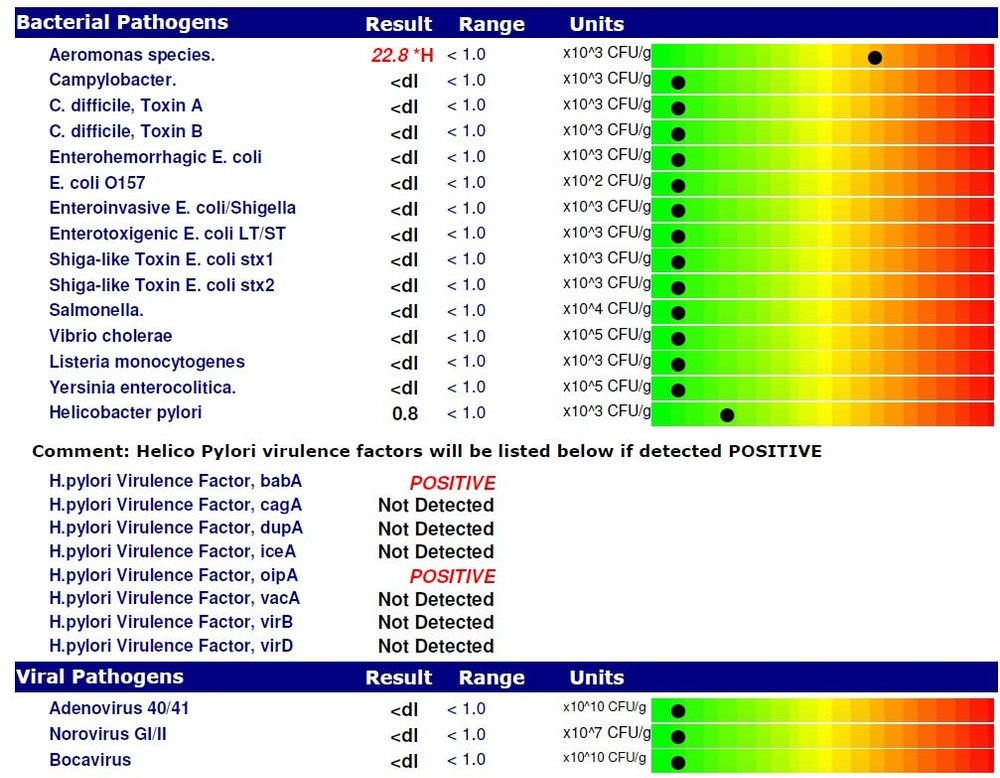1000x778 pixels.
Task: Select the virD Not Detected result
Action: tap(436, 646)
